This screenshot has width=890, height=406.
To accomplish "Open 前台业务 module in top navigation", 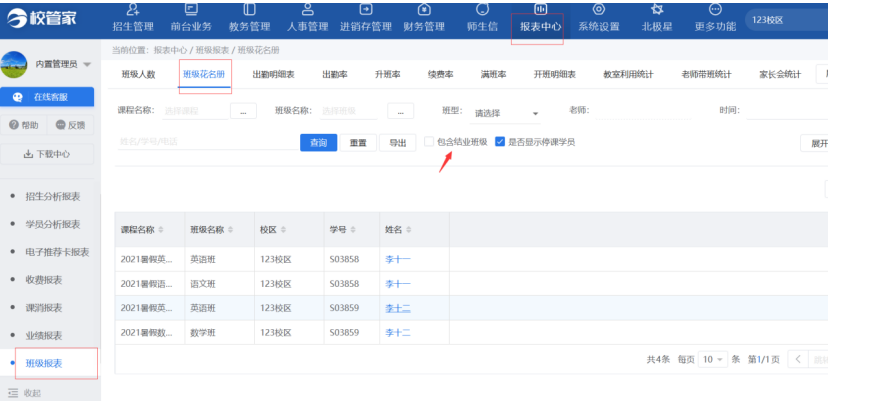I will point(191,19).
